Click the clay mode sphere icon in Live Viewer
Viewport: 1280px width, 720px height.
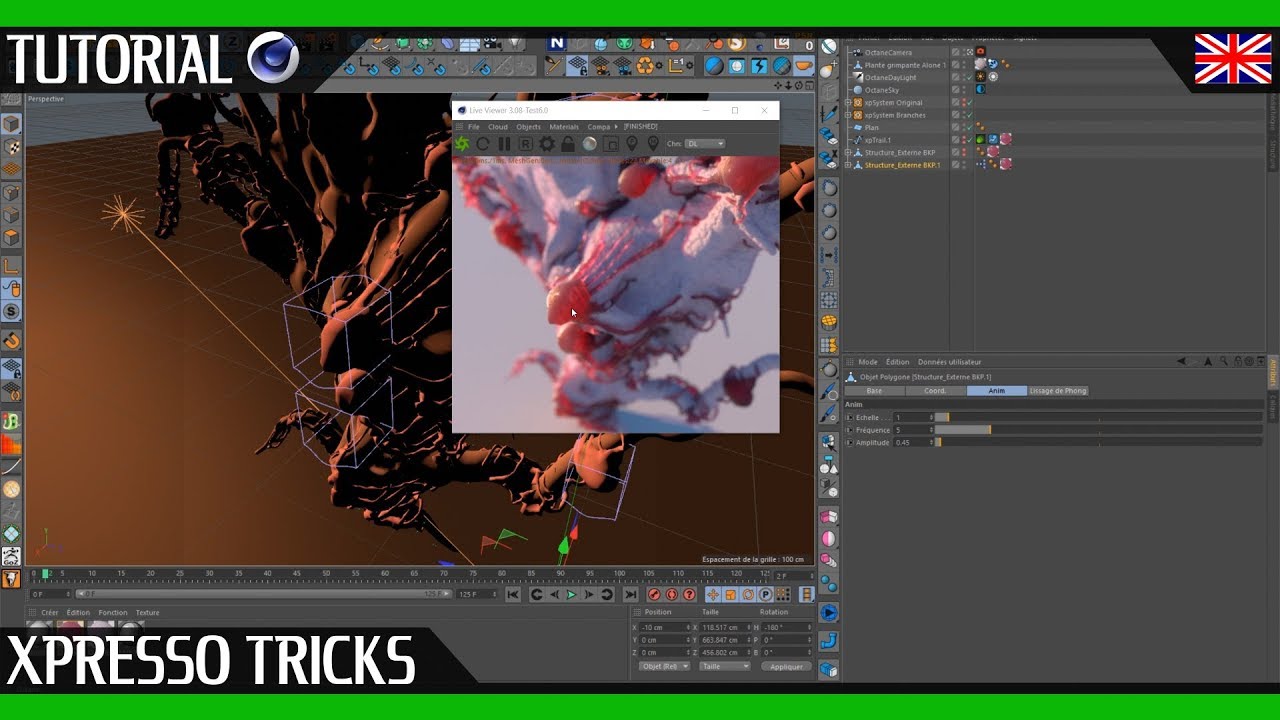590,144
